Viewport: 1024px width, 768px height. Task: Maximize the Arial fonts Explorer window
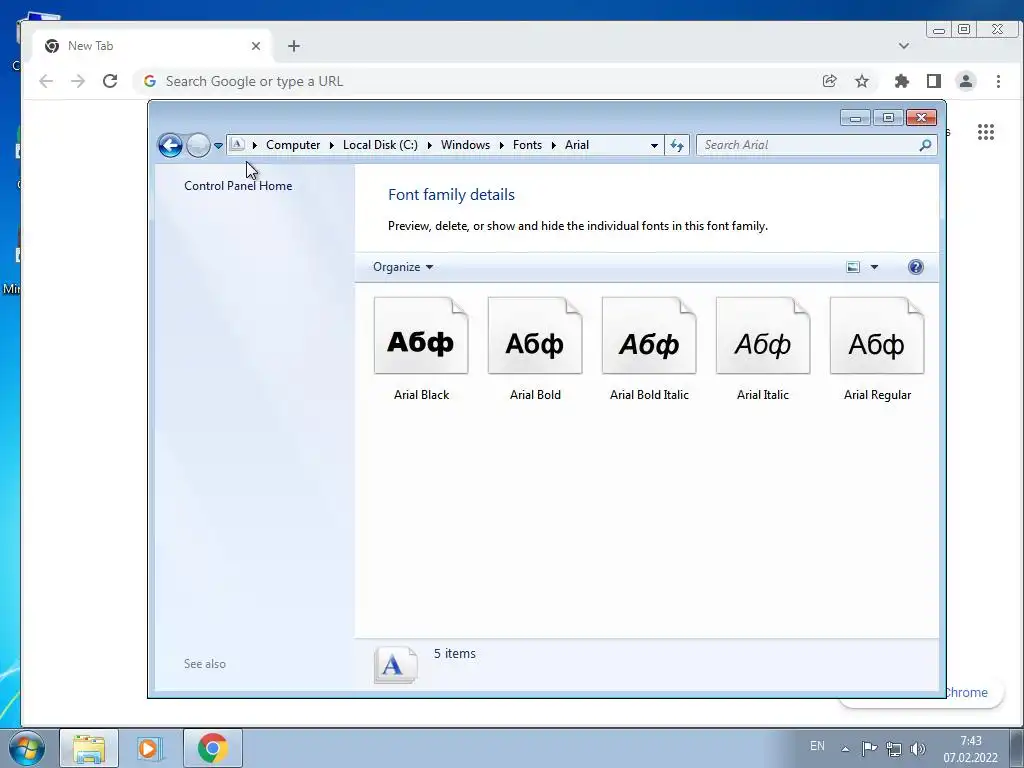tap(888, 118)
